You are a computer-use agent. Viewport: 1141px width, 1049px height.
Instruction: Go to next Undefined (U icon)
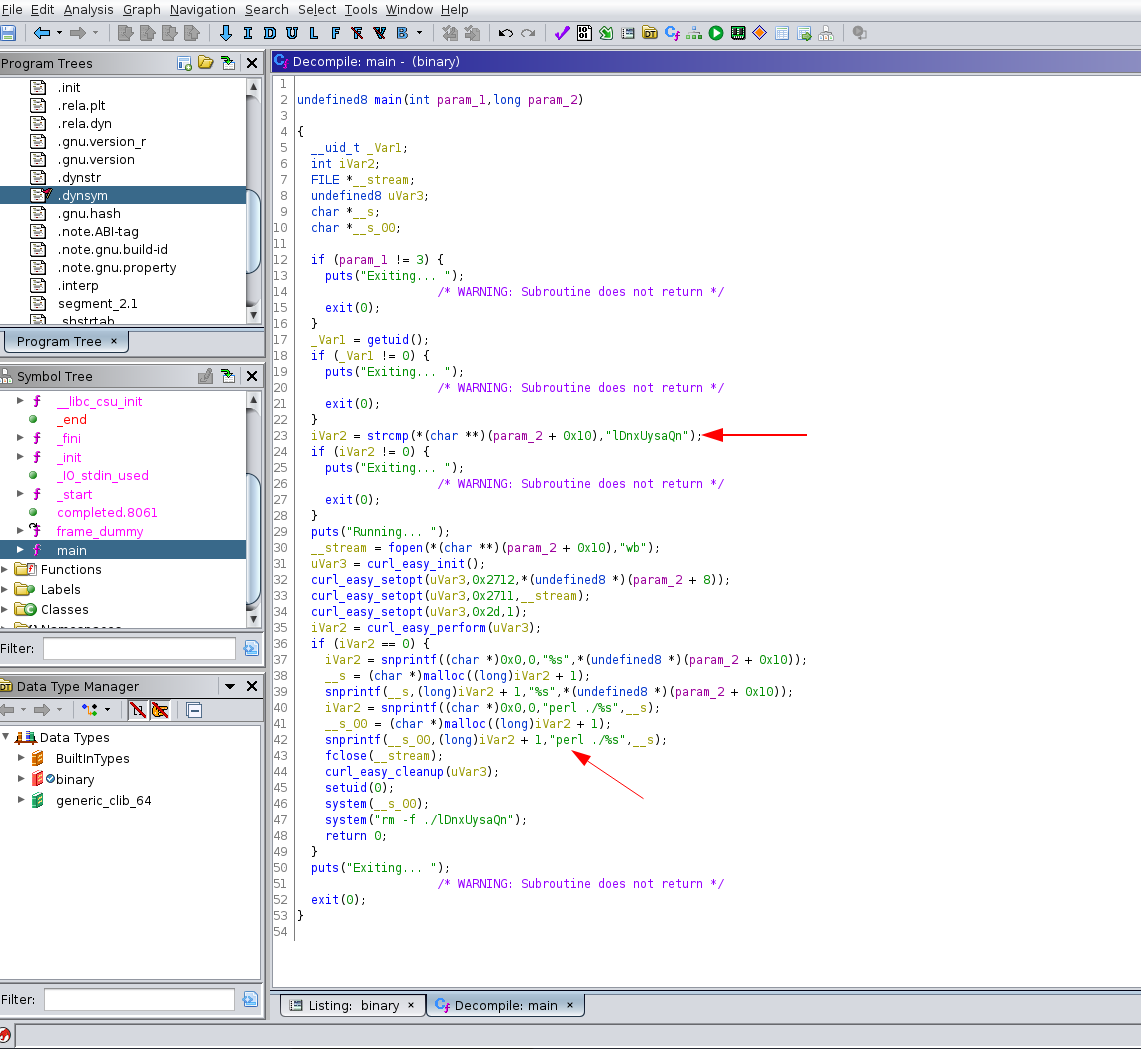292,33
